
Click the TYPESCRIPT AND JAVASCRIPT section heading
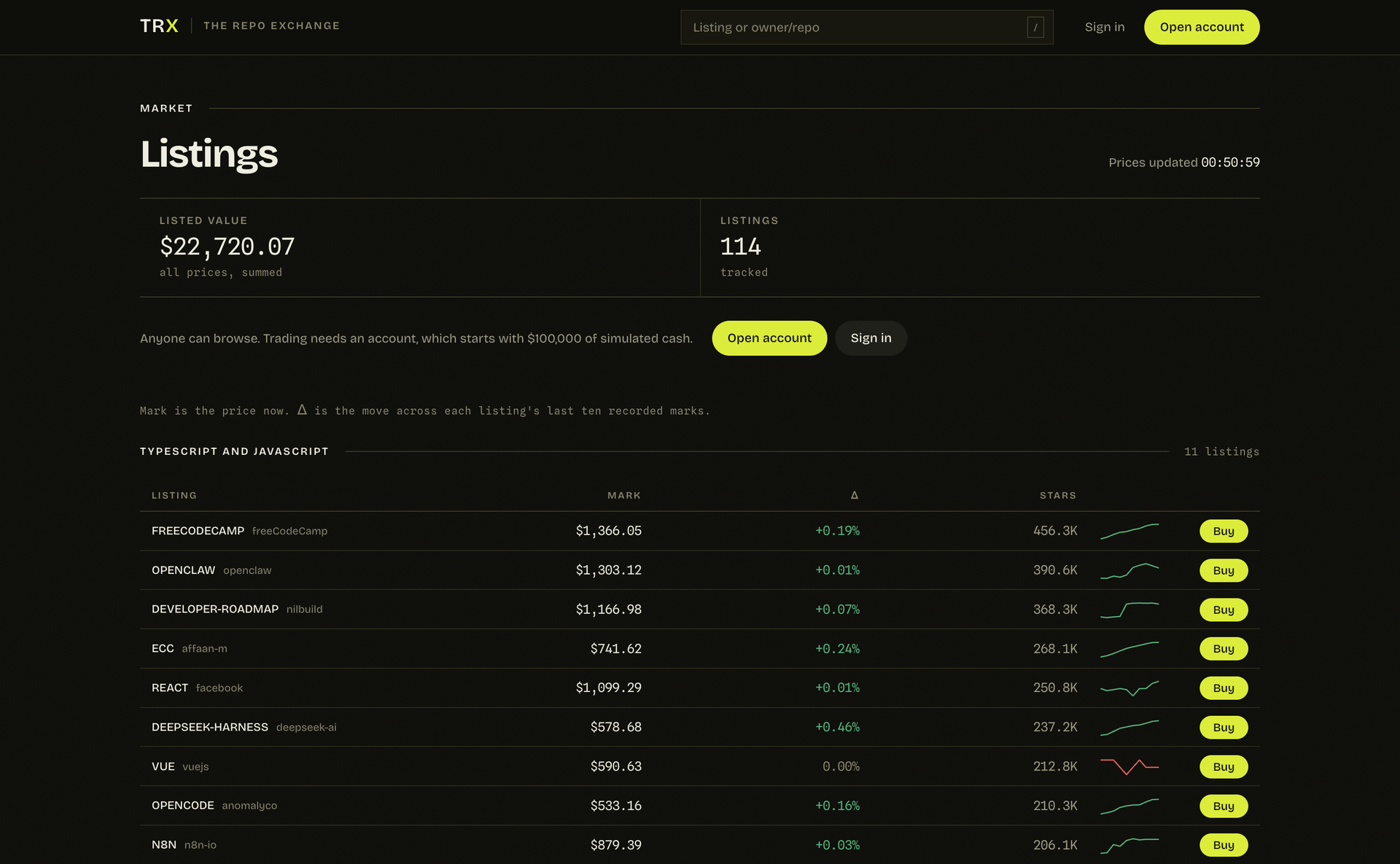pyautogui.click(x=234, y=451)
